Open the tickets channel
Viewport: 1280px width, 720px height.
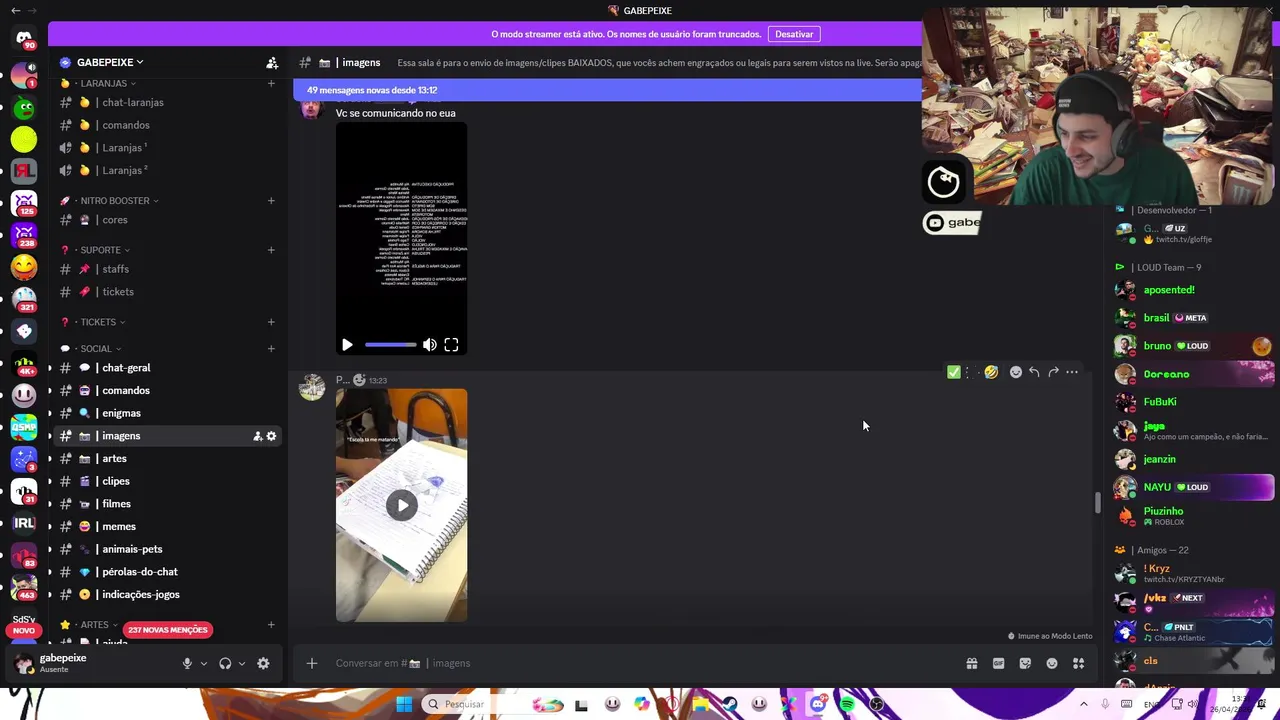point(168,292)
